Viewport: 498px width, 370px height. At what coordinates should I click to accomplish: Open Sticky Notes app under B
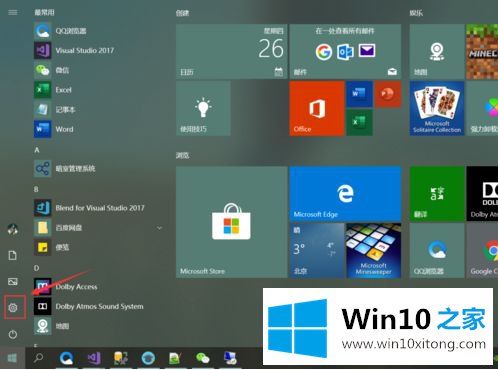(x=97, y=247)
